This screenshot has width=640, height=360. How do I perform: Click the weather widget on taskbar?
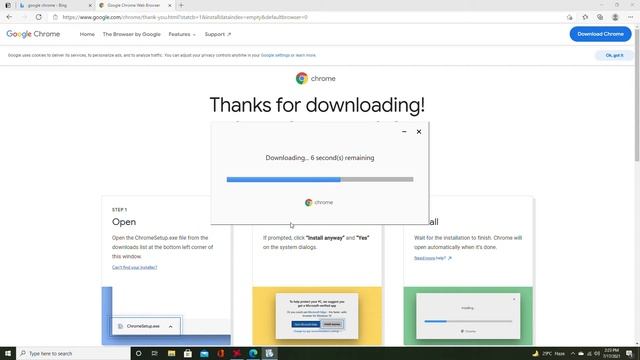[x=549, y=353]
